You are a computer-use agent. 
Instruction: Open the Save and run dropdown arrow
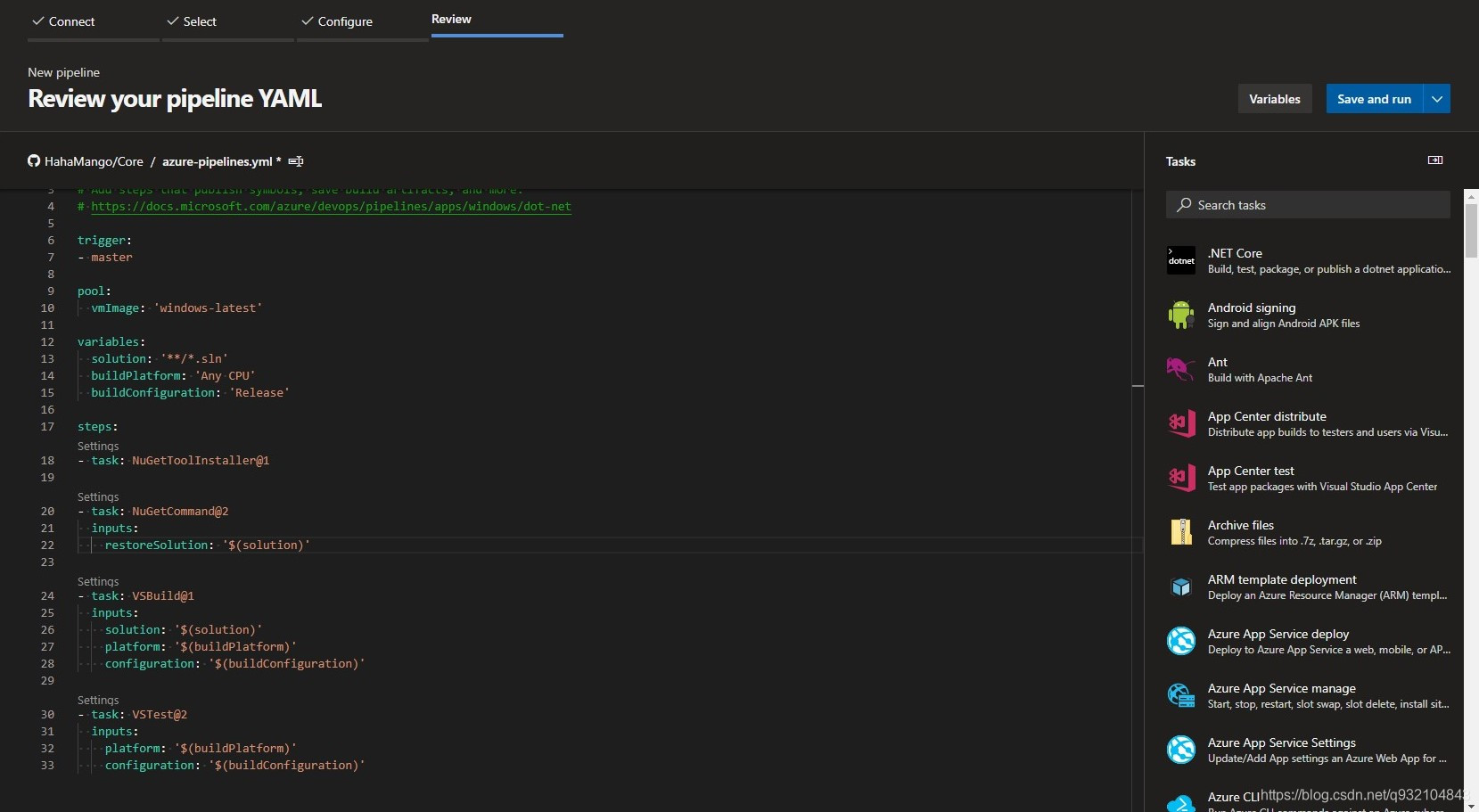[x=1437, y=99]
